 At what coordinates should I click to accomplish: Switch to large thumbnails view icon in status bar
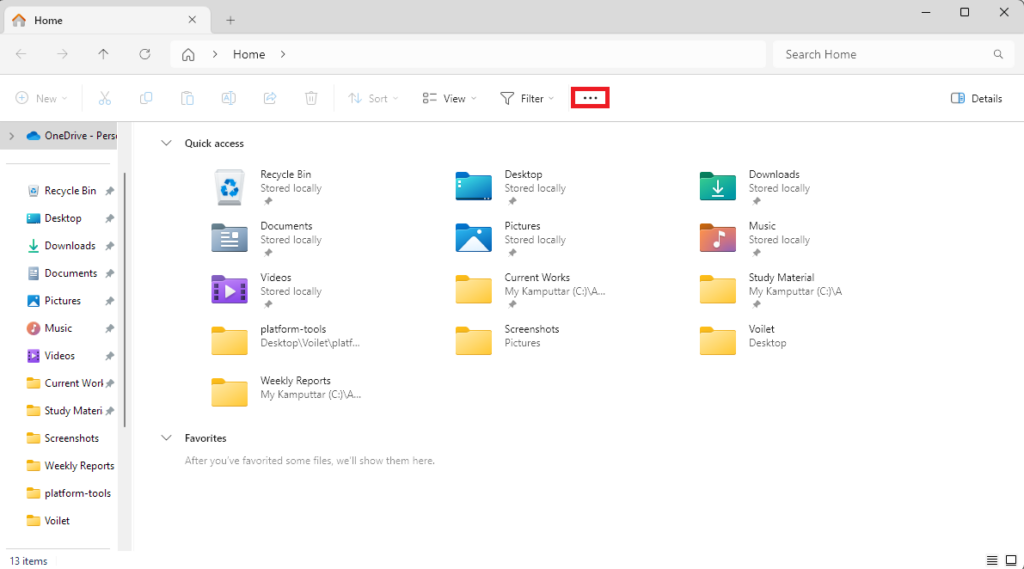(x=1011, y=560)
